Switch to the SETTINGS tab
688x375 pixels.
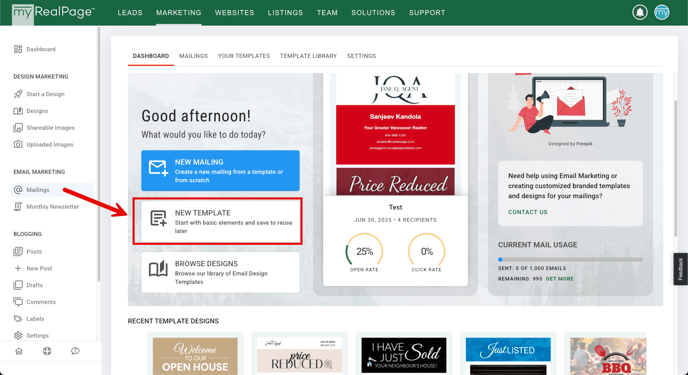pyautogui.click(x=362, y=56)
